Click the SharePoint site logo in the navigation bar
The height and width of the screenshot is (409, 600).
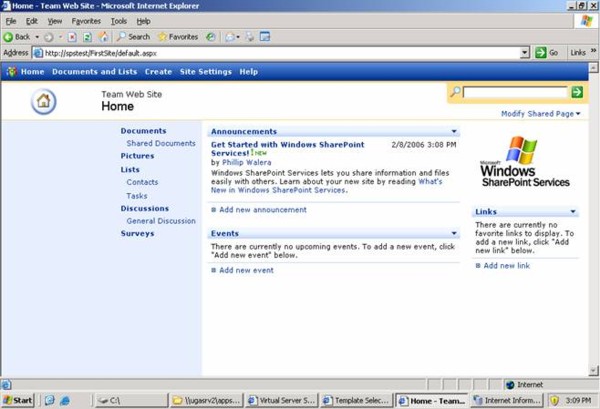coord(11,72)
